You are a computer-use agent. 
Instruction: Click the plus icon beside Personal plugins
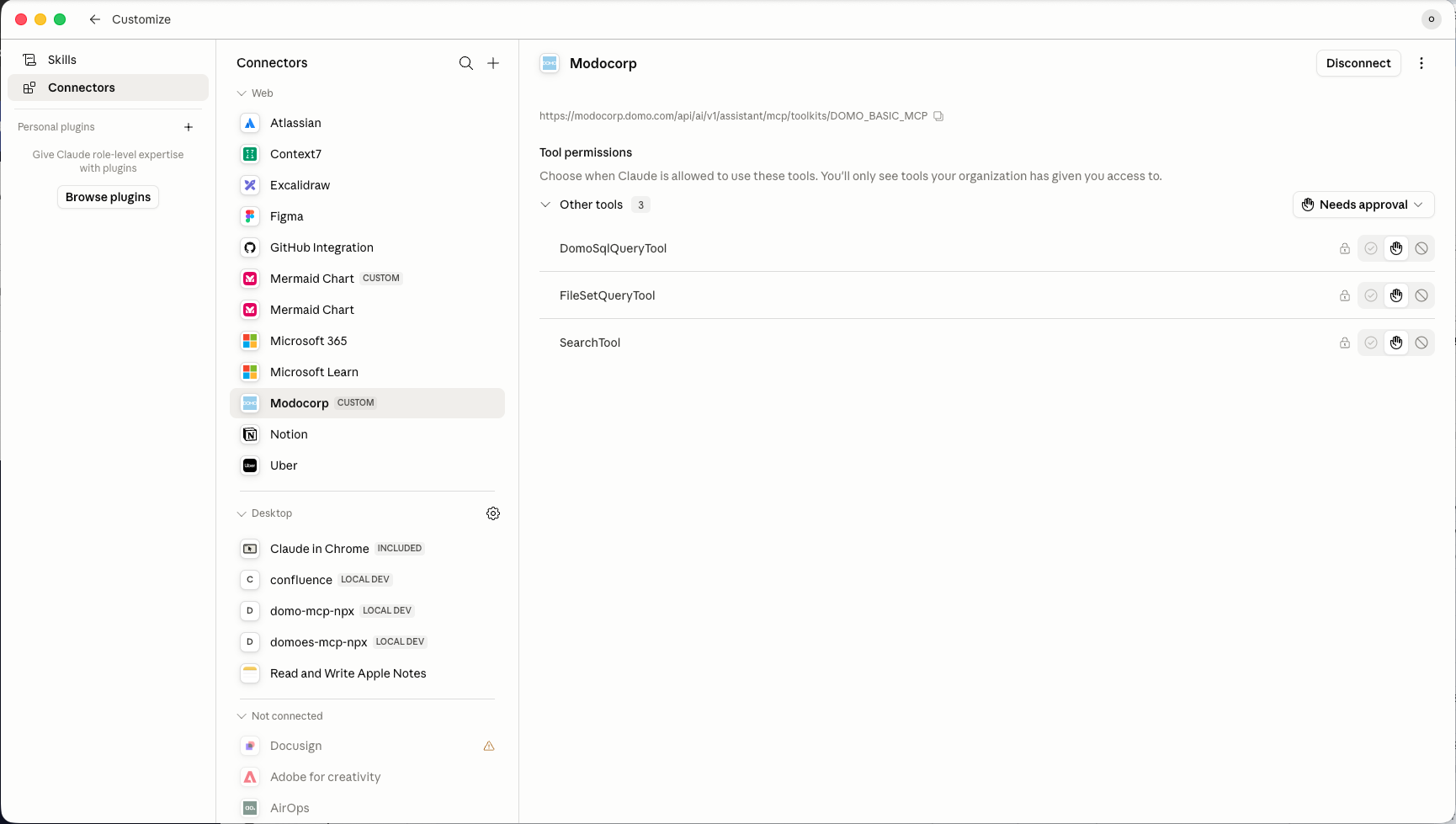(x=189, y=127)
